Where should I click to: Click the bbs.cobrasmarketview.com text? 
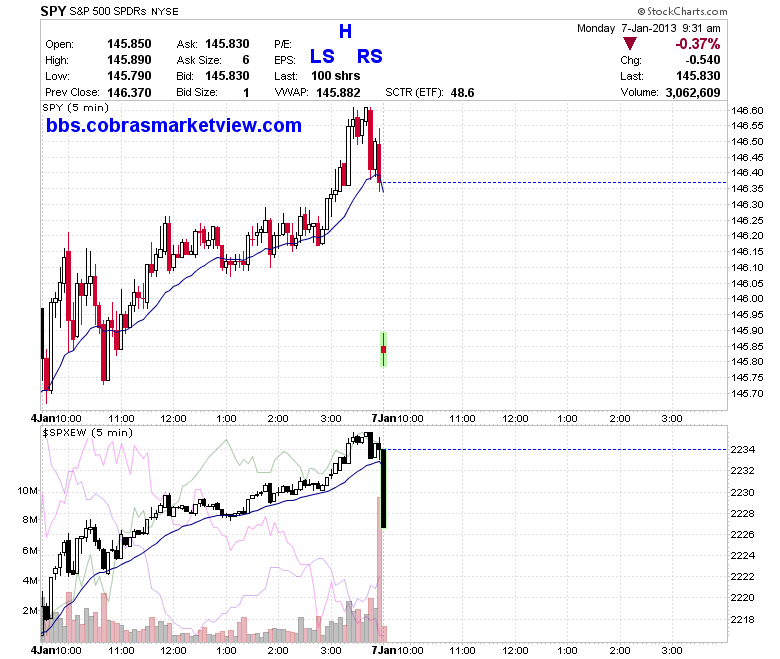[174, 125]
